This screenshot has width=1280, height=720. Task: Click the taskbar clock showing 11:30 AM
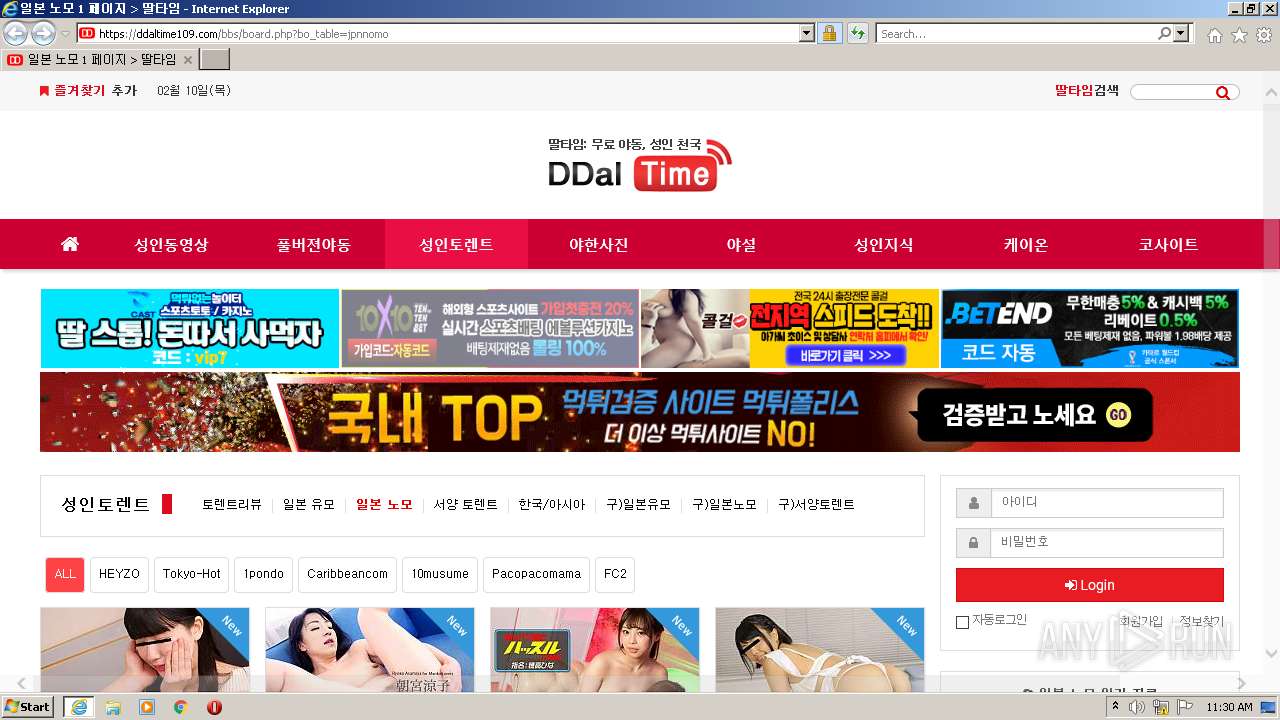pos(1229,707)
